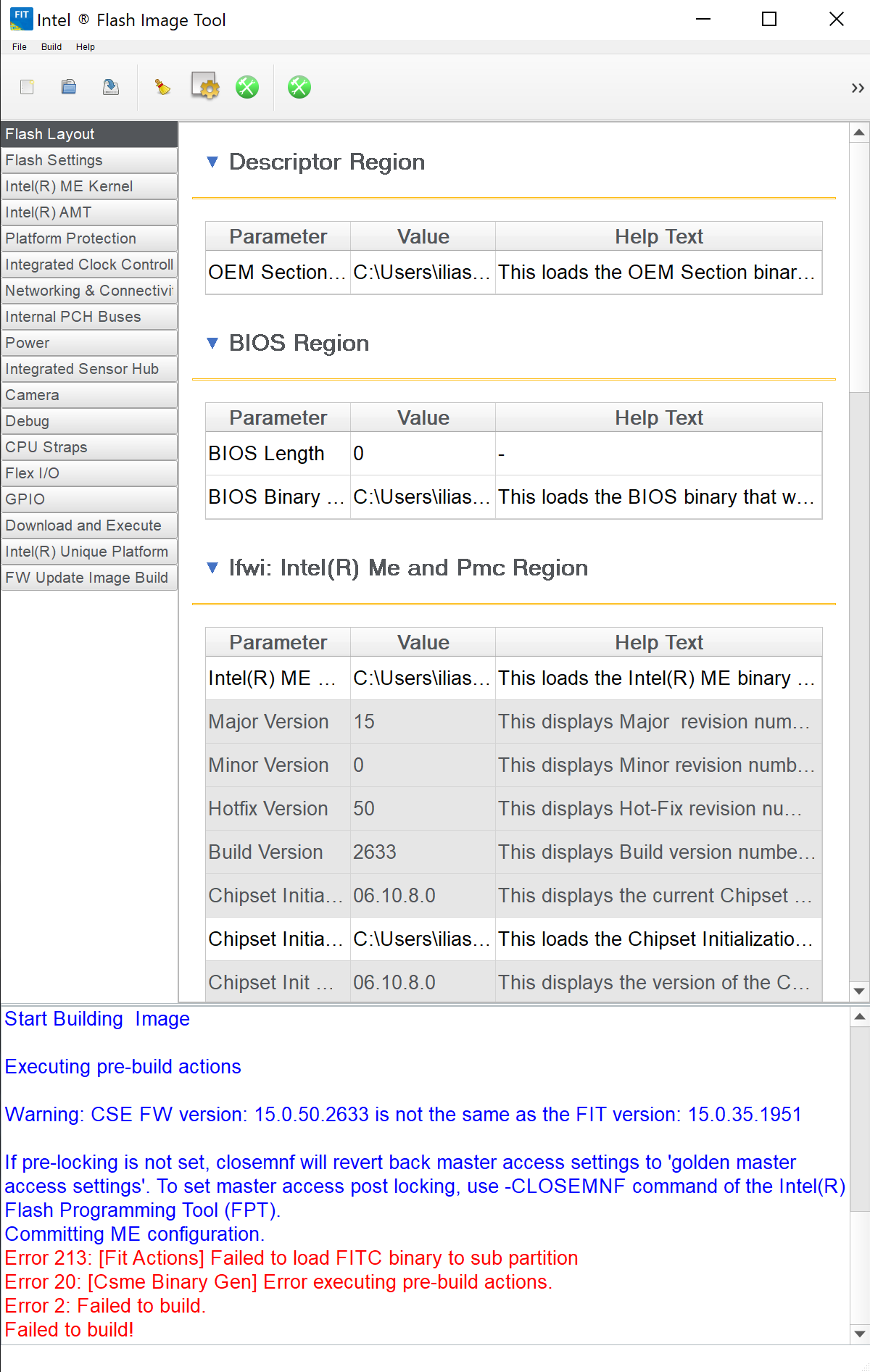Viewport: 870px width, 1372px height.
Task: Collapse the Descriptor Region section
Action: click(x=212, y=162)
